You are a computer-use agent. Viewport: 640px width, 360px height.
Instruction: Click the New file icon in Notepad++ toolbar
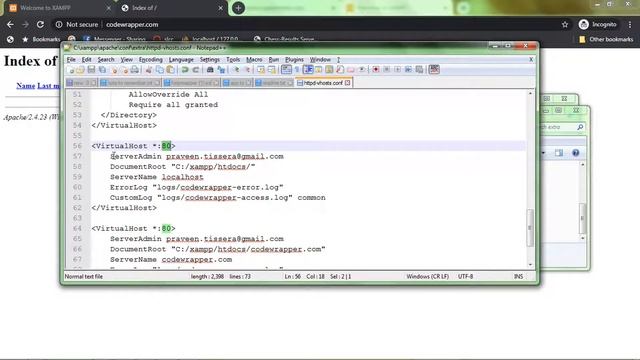71,70
